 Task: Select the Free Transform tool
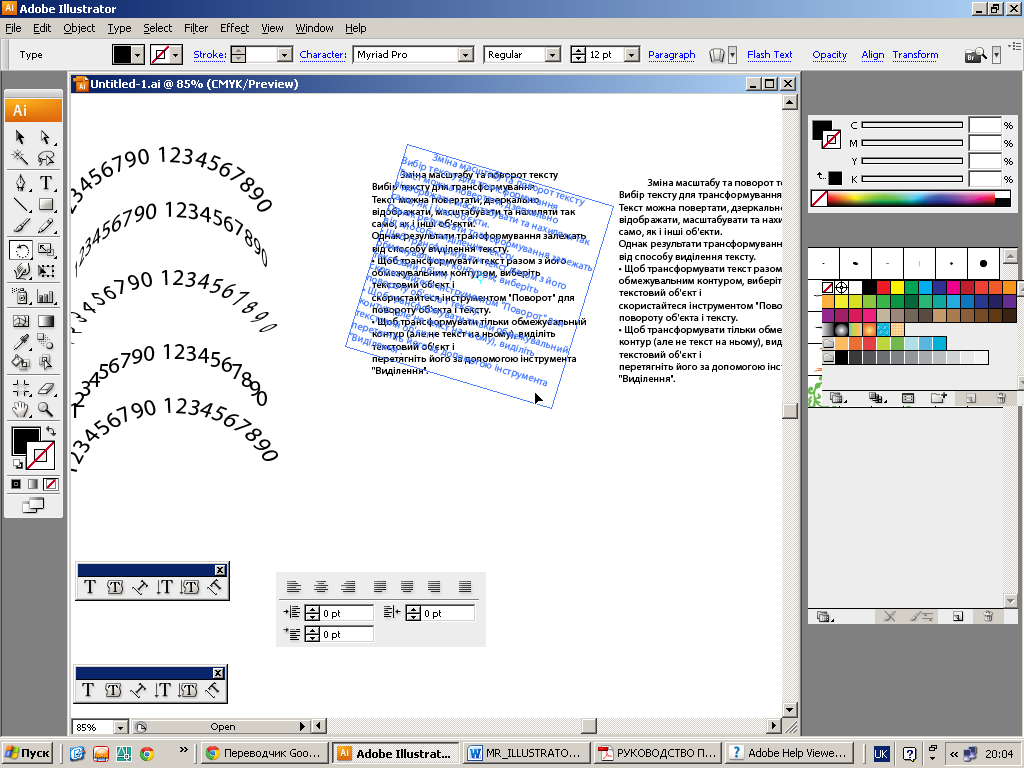click(x=45, y=270)
